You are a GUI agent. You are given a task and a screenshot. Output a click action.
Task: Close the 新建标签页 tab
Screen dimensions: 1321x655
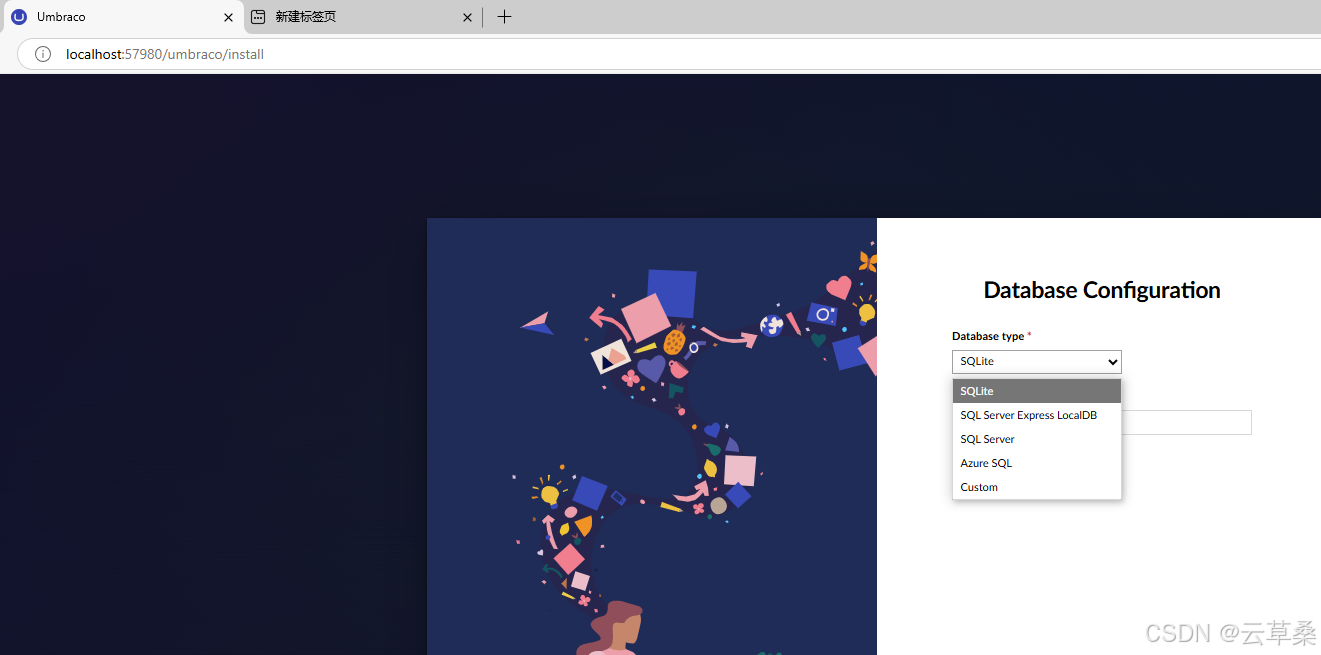(x=467, y=17)
